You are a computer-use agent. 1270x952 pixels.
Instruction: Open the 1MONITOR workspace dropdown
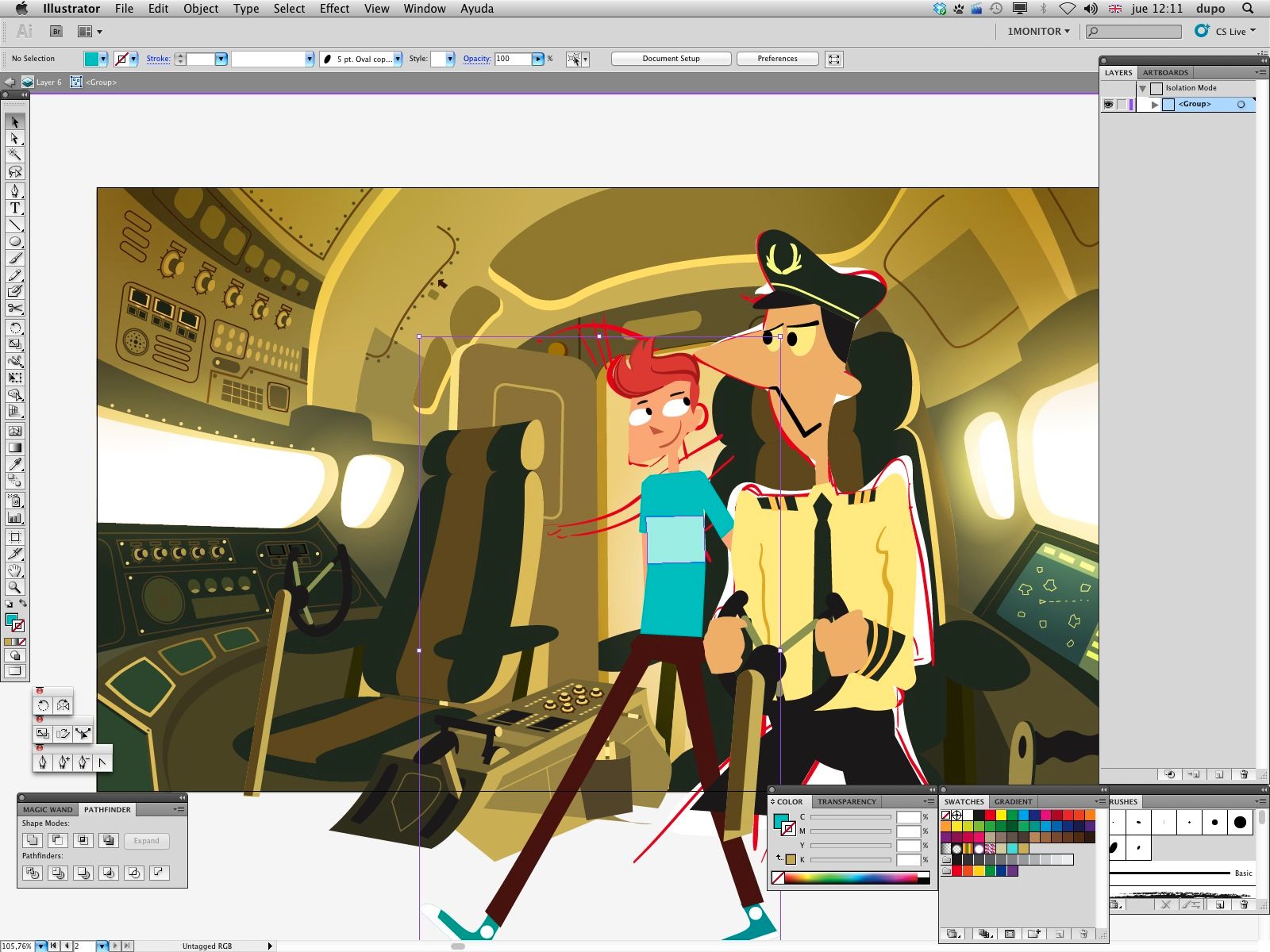pyautogui.click(x=1038, y=31)
